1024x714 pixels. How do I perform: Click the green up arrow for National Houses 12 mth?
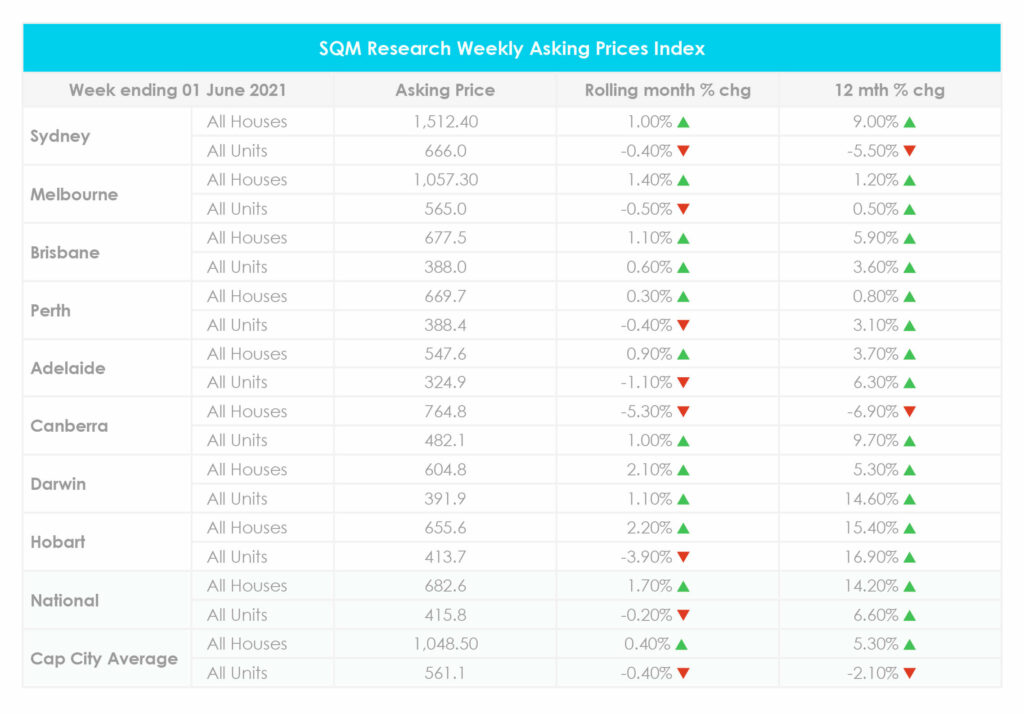(908, 586)
